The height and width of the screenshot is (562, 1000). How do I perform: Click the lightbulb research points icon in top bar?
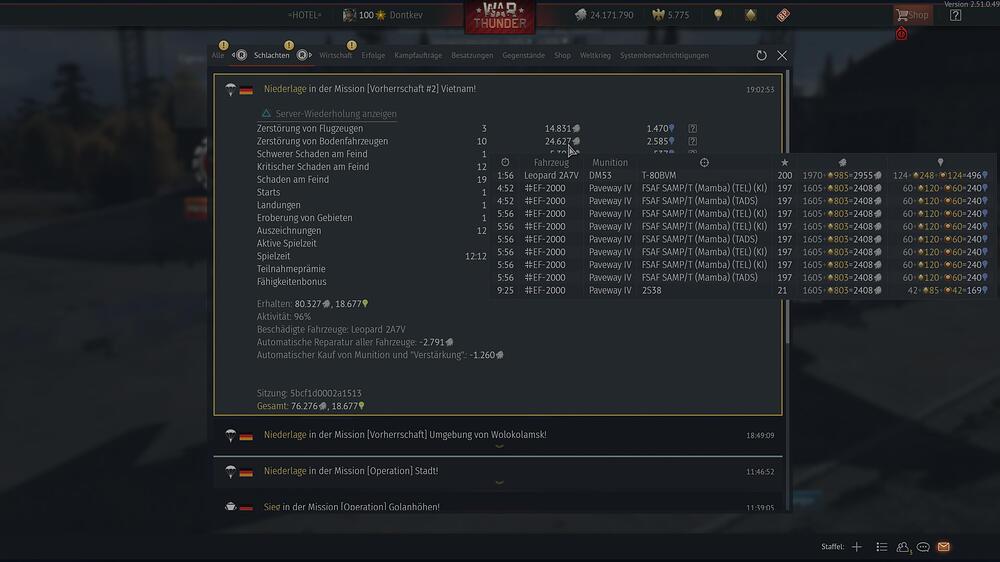click(x=718, y=15)
